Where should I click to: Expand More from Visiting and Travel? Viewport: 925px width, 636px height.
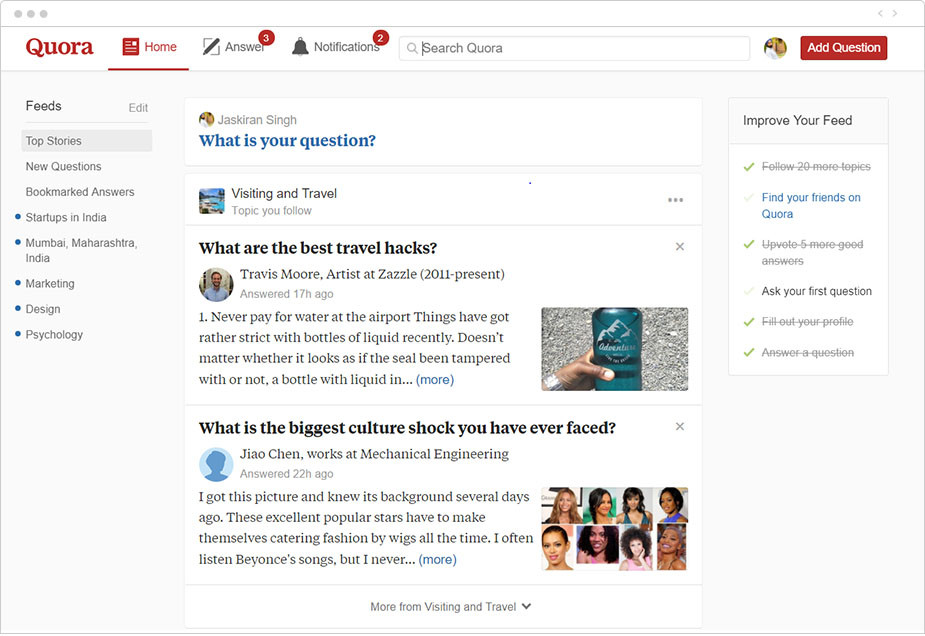point(450,607)
